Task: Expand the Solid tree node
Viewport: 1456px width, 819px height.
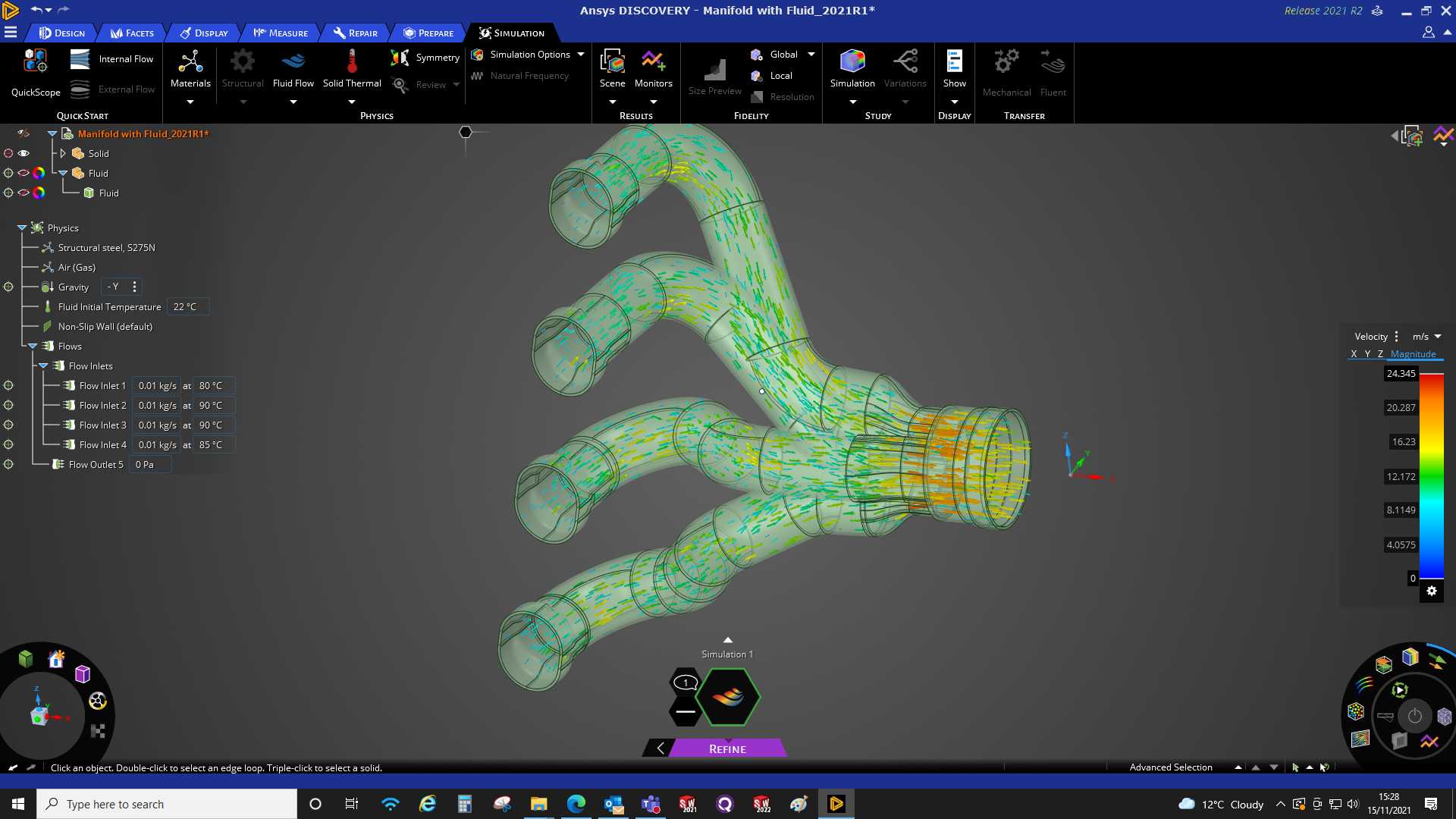Action: [63, 153]
